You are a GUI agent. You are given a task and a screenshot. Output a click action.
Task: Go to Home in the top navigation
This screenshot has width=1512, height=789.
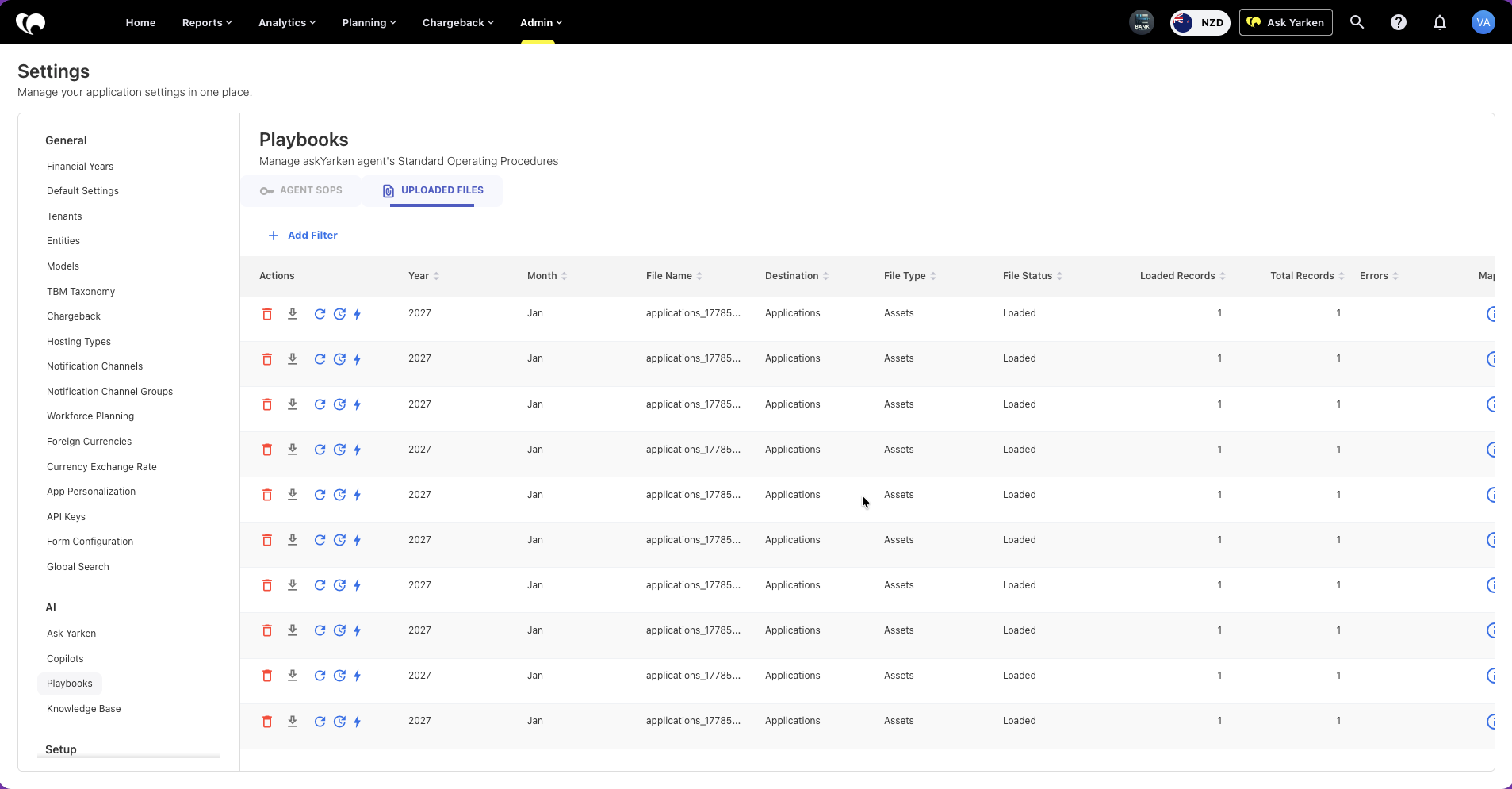140,22
